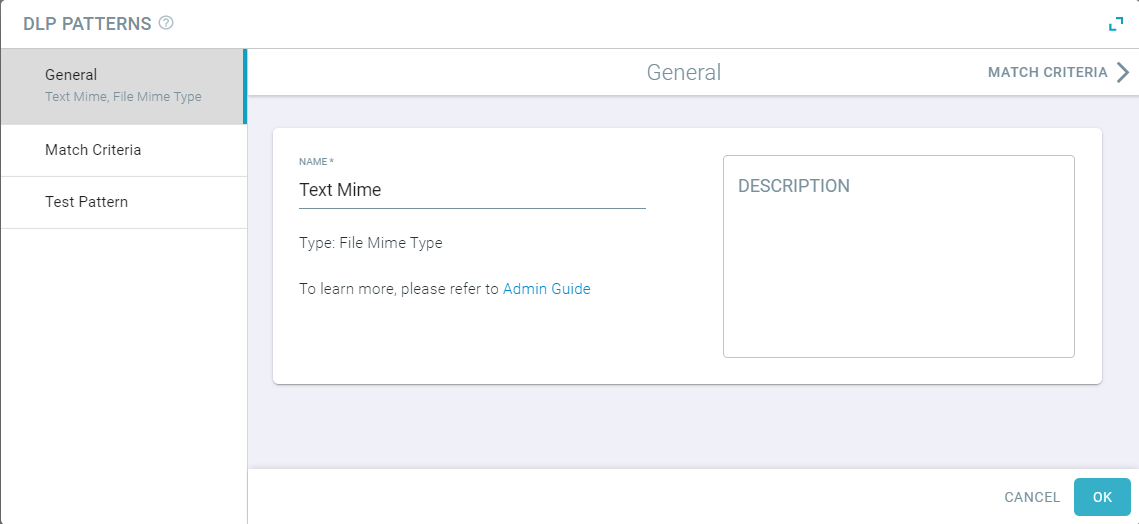Open the DLP Patterns help icon

coord(166,23)
